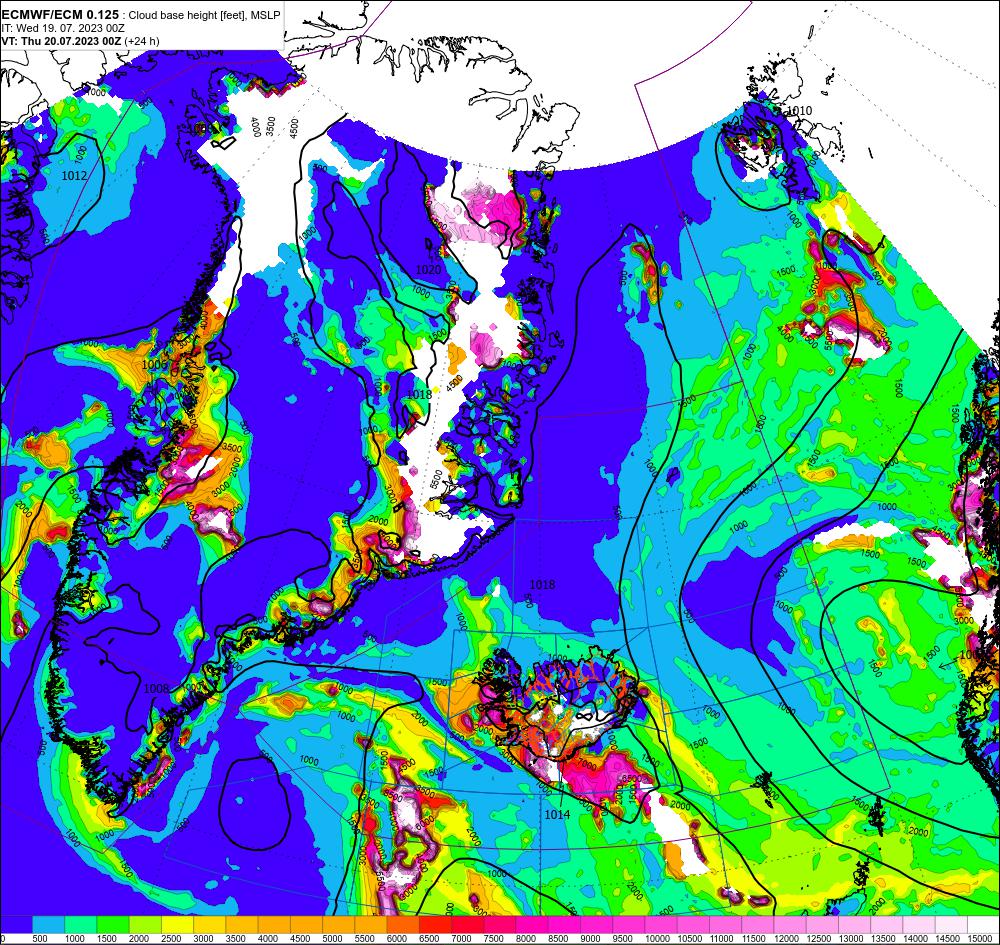Click the 'VT: Thu 20.07.2023 00Z' line
The width and height of the screenshot is (1000, 945).
click(61, 41)
